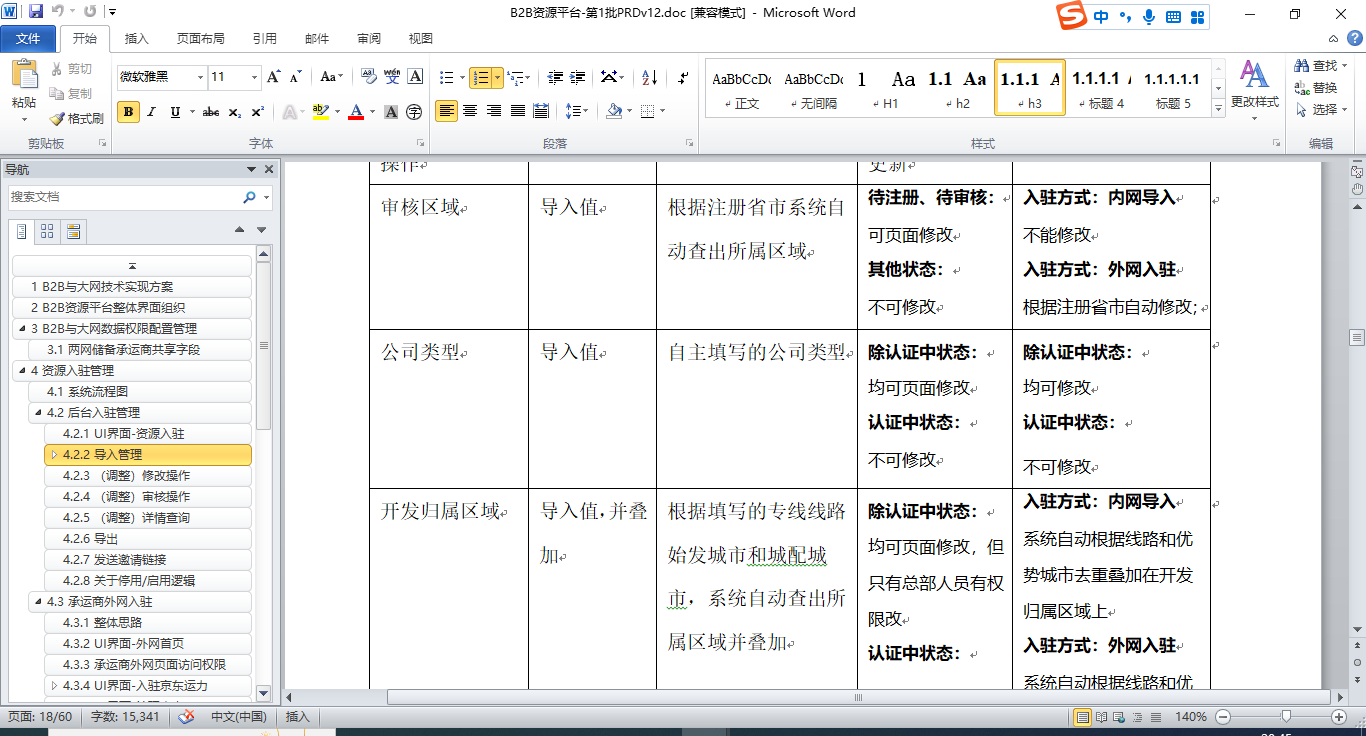The height and width of the screenshot is (736, 1366).
Task: Switch to the 审阅 (Review) tab
Action: click(x=369, y=39)
